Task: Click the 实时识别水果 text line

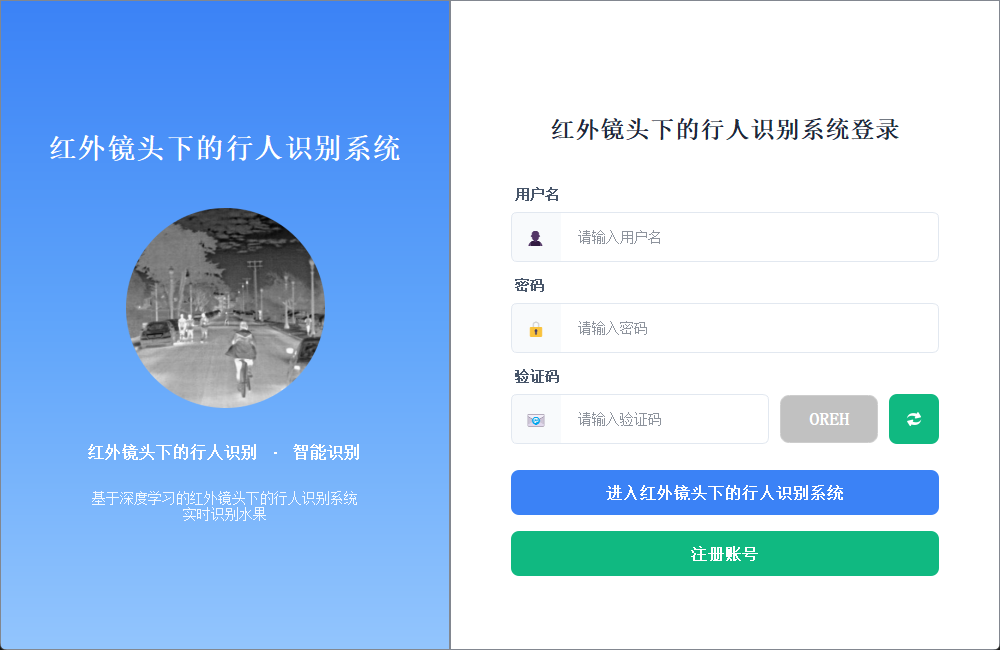Action: pos(224,514)
